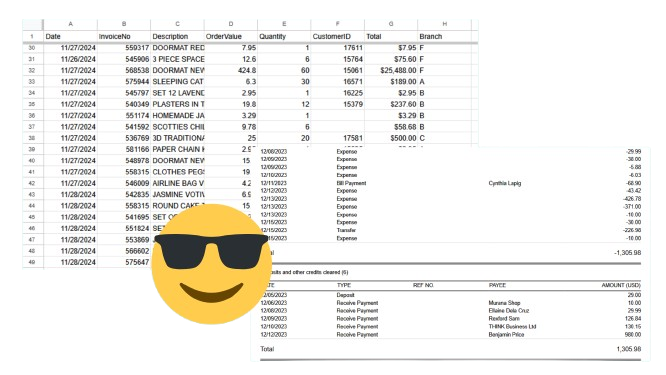Image resolution: width=666 pixels, height=375 pixels.
Task: Click the "Total" header cell in spreadsheet
Action: tap(391, 37)
